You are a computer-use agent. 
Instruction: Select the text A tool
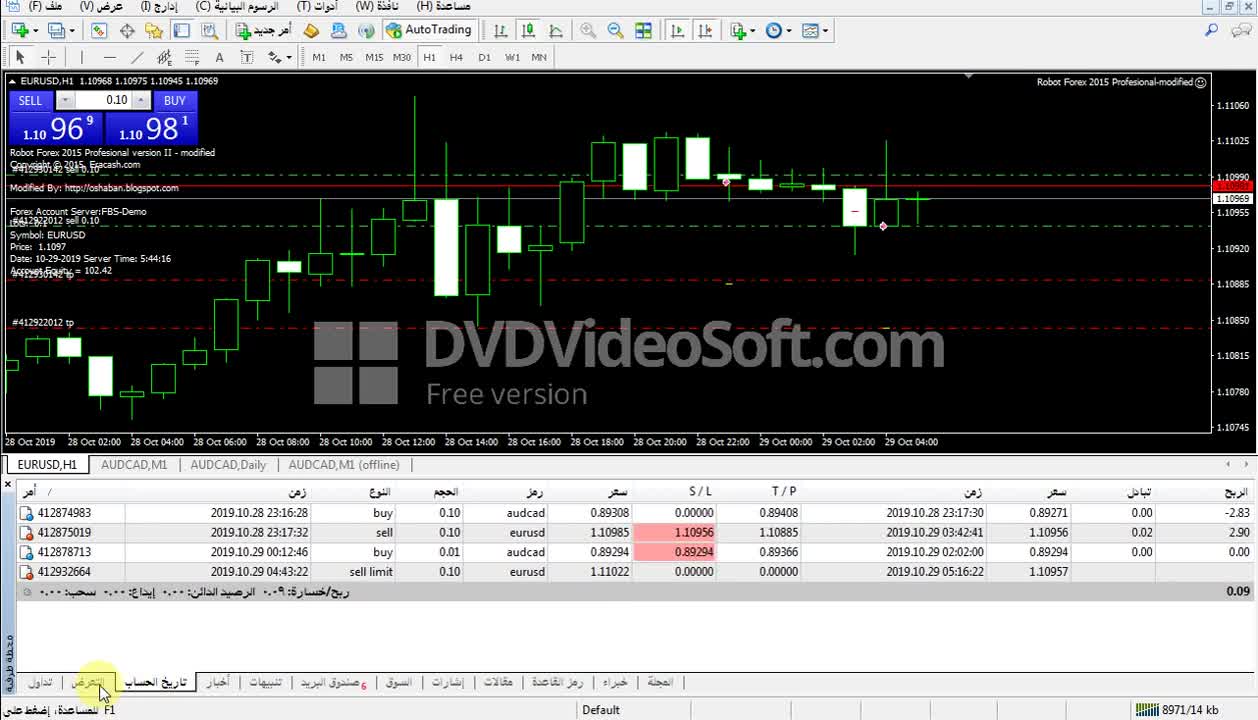point(219,57)
